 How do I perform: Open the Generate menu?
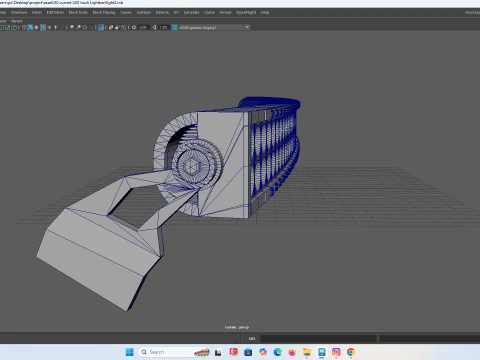tap(191, 12)
